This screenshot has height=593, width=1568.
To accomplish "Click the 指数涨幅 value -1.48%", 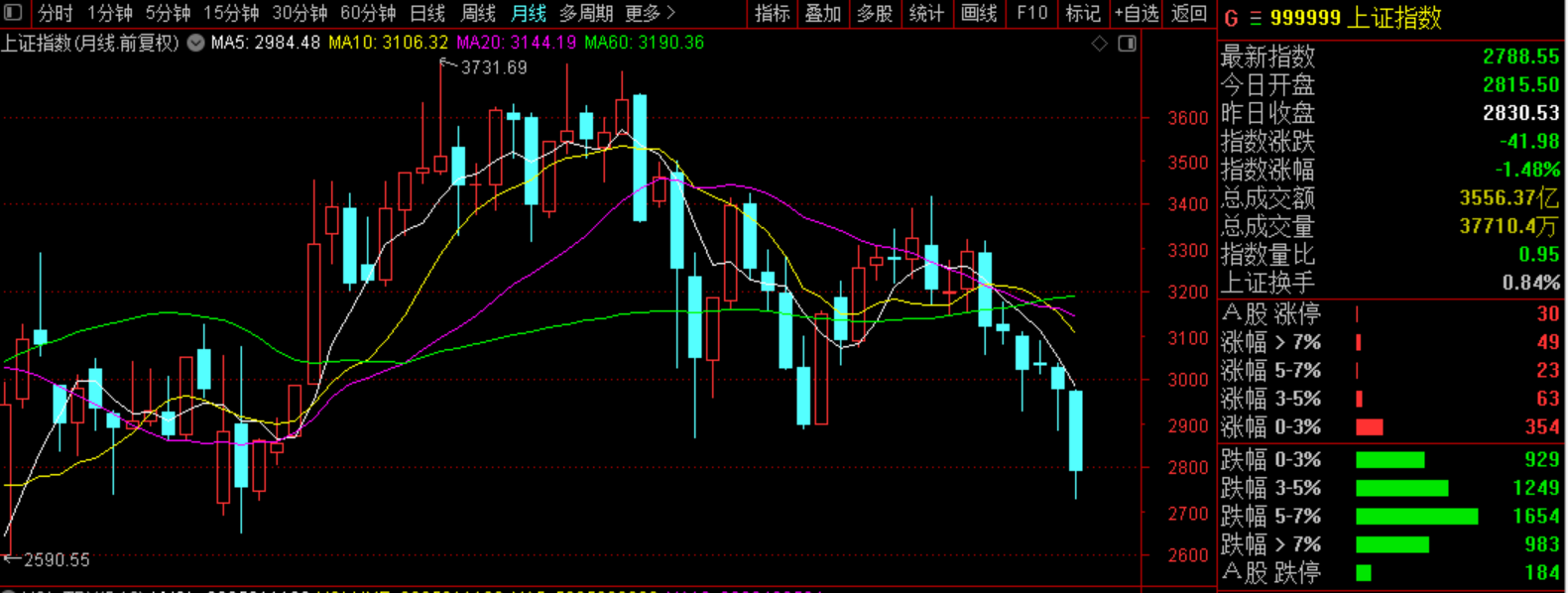I will click(x=1527, y=170).
